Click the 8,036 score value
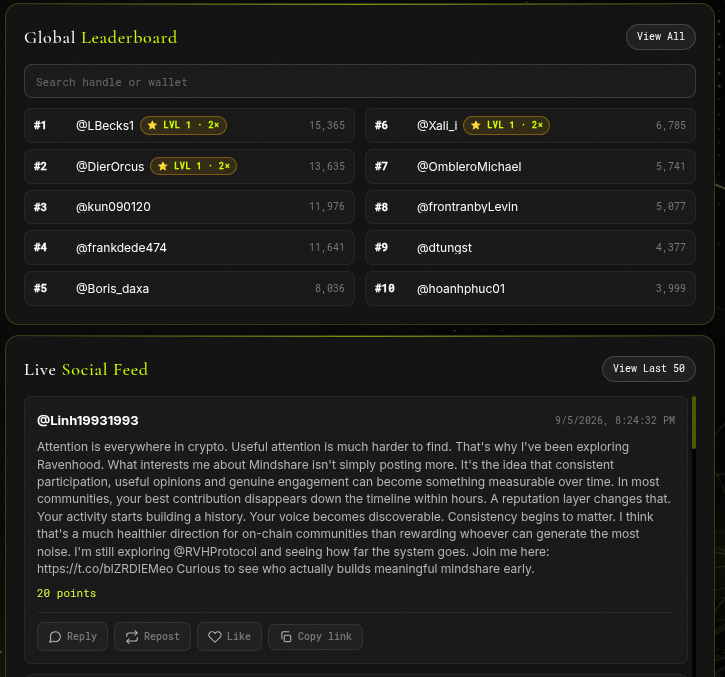Screen dimensions: 725x677 (x=330, y=289)
